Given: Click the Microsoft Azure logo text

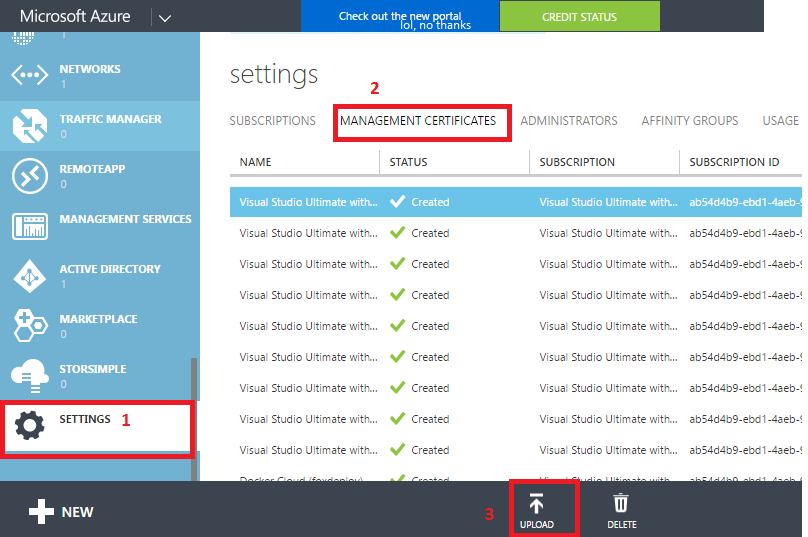Looking at the screenshot, I should pyautogui.click(x=75, y=16).
